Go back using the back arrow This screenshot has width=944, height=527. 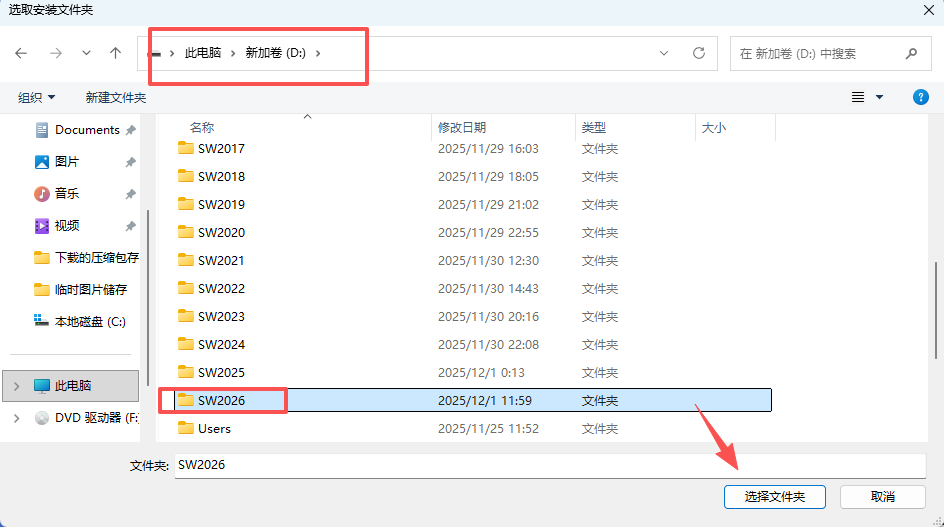click(21, 53)
